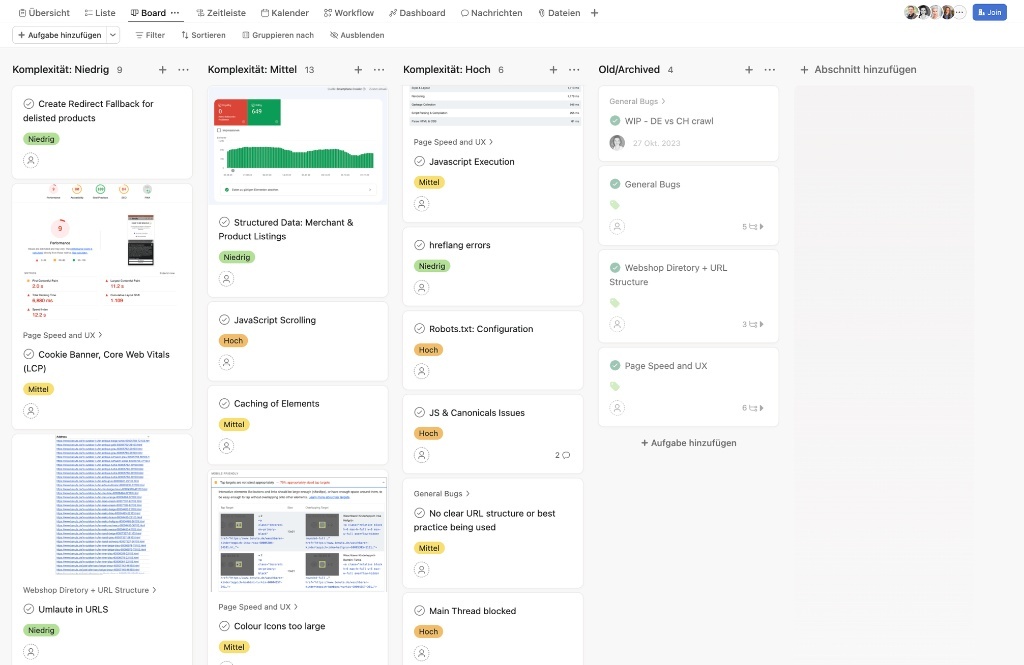The width and height of the screenshot is (1024, 665).
Task: Click the orange 'Hoch' priority tag on Robots.txt card
Action: (428, 349)
